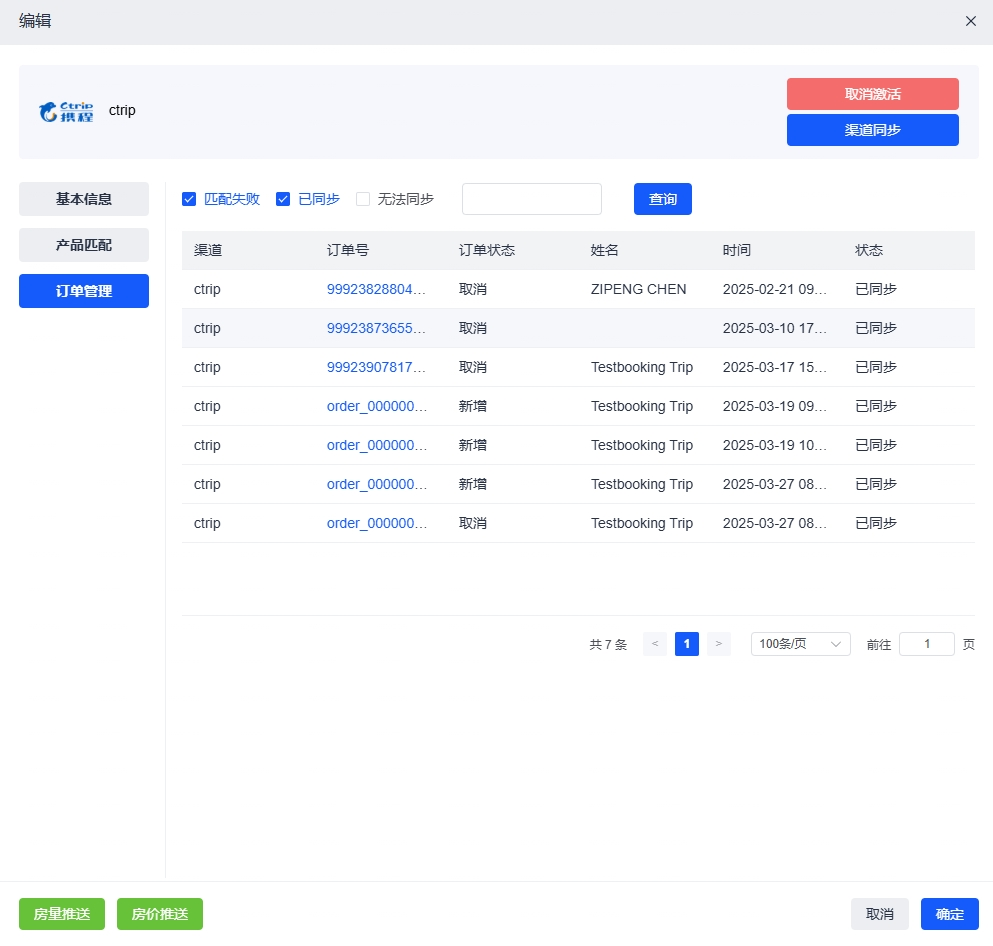Go to previous page arrow
This screenshot has width=993, height=946.
point(655,644)
